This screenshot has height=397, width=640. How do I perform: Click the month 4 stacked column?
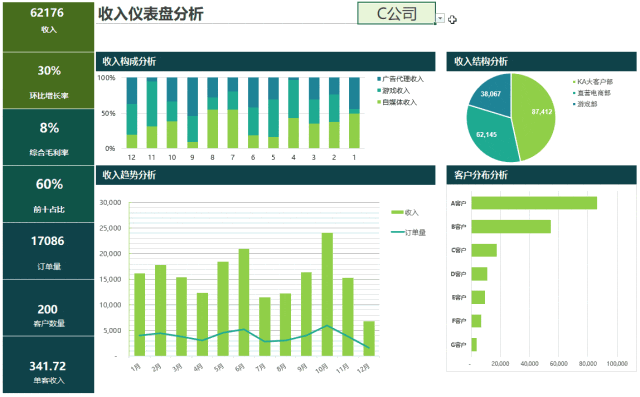[x=293, y=113]
